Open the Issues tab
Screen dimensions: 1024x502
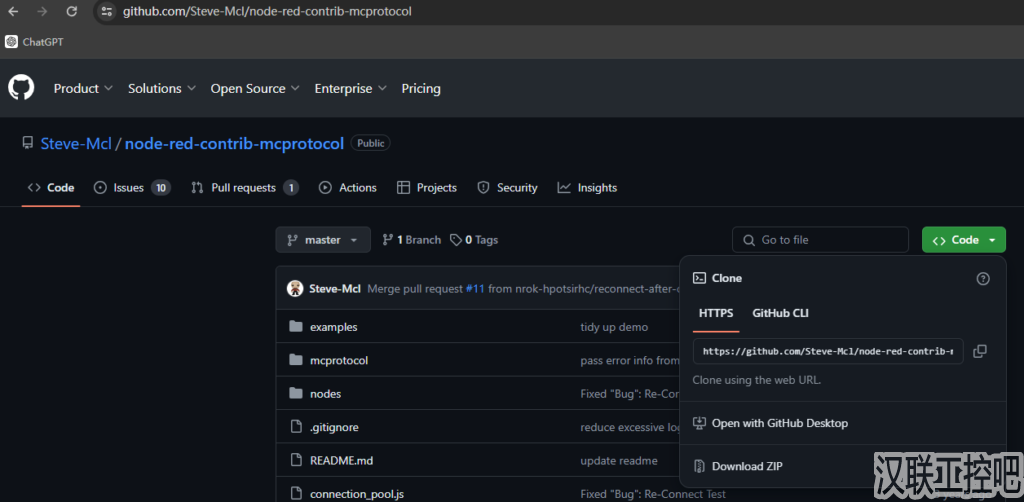pyautogui.click(x=133, y=187)
